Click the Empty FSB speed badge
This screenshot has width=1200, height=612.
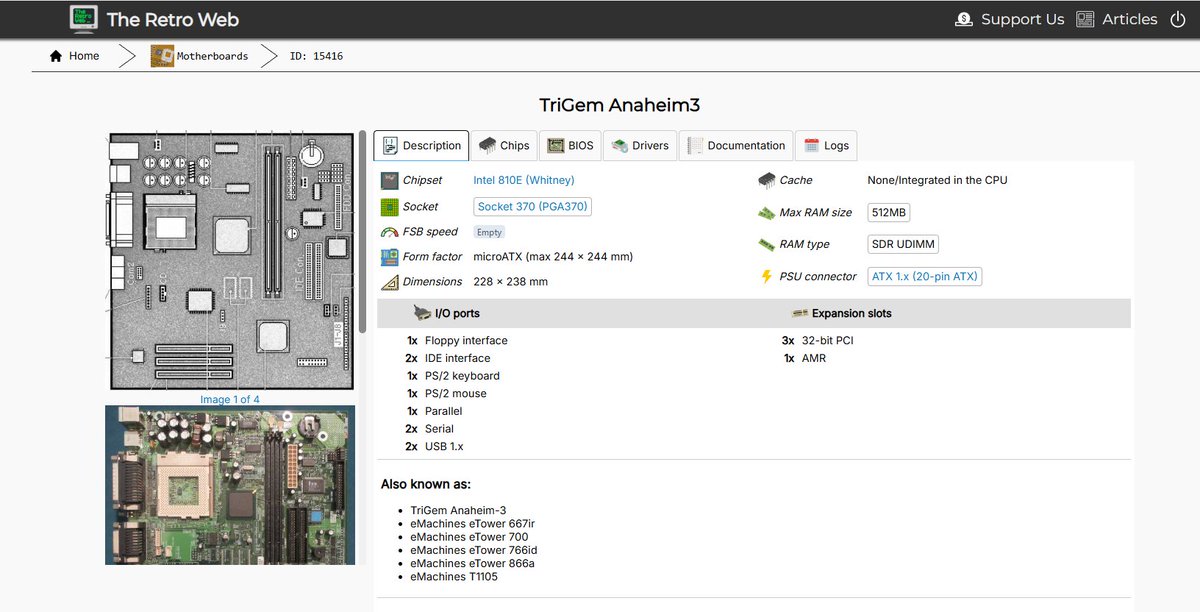[489, 232]
